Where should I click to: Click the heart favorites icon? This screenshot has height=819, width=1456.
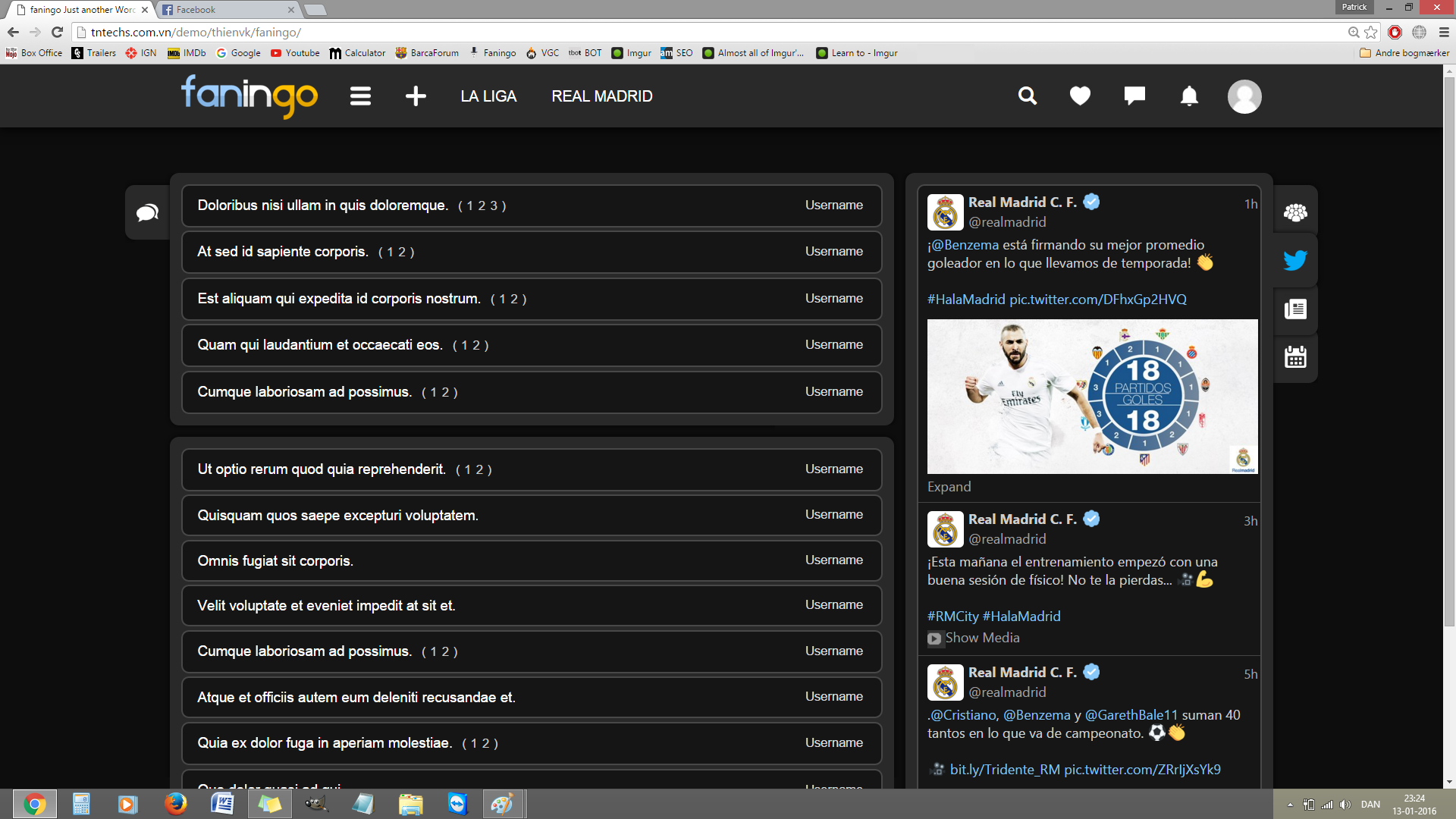click(1080, 96)
